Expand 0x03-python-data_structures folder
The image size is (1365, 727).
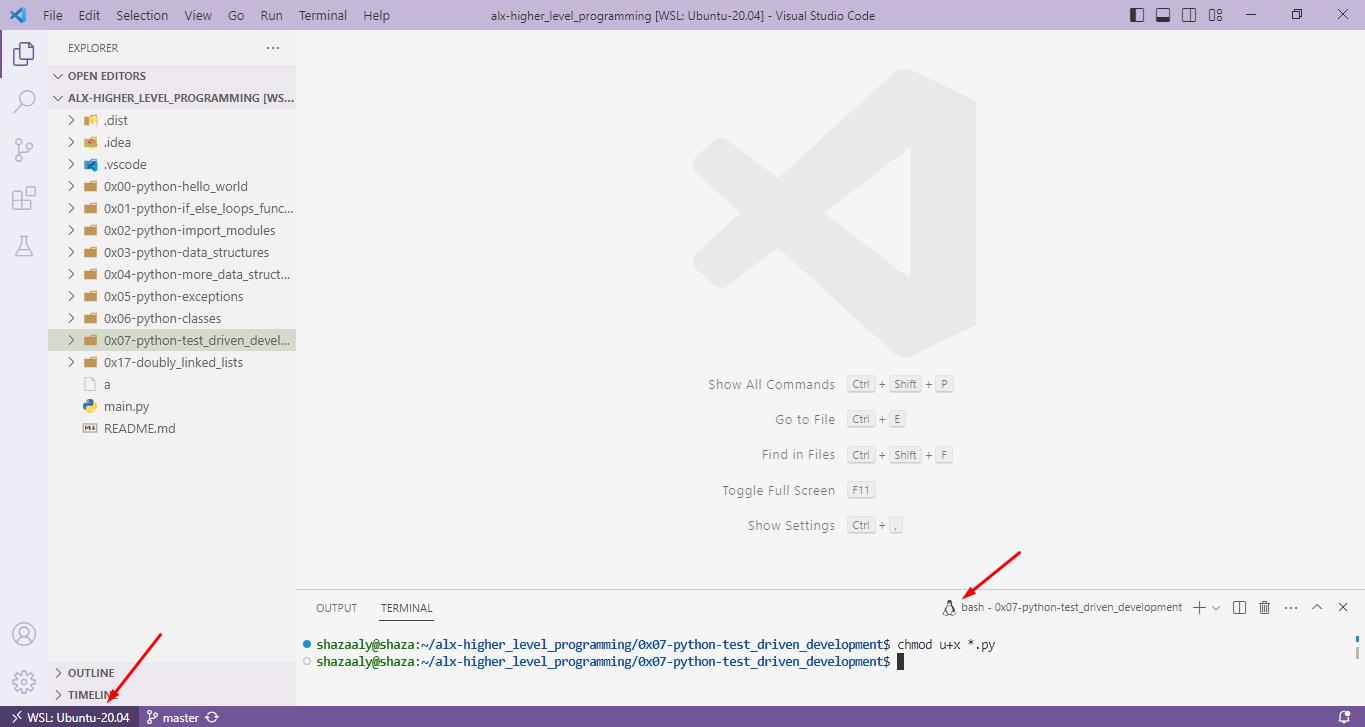(x=172, y=252)
